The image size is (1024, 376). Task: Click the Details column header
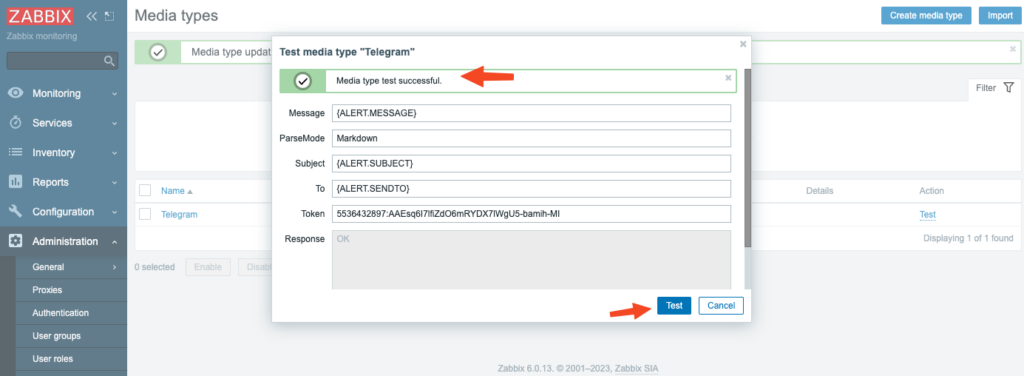[820, 191]
